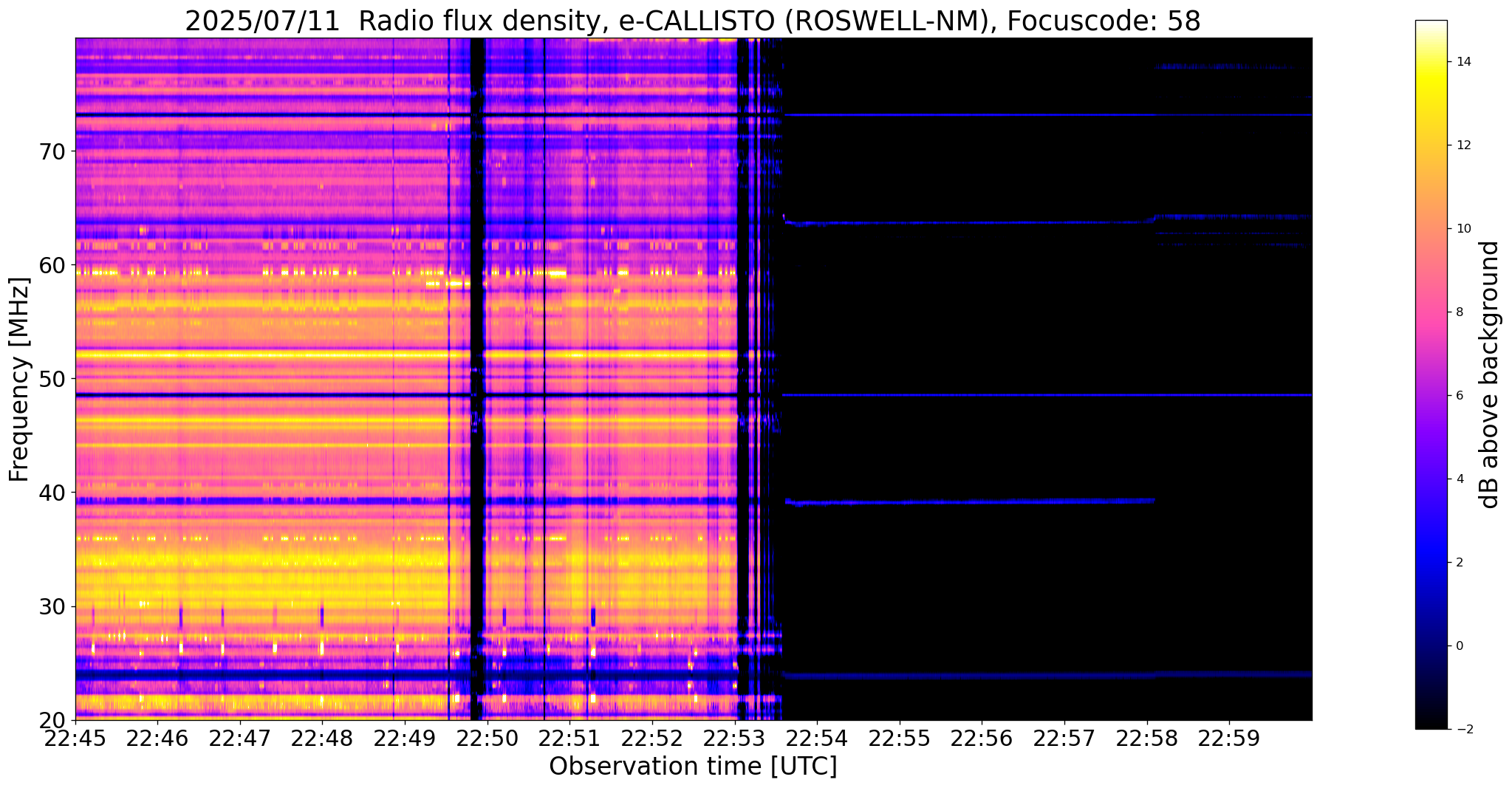This screenshot has height=788, width=1512.
Task: Click the 22:46 time tick label
Action: pos(157,738)
